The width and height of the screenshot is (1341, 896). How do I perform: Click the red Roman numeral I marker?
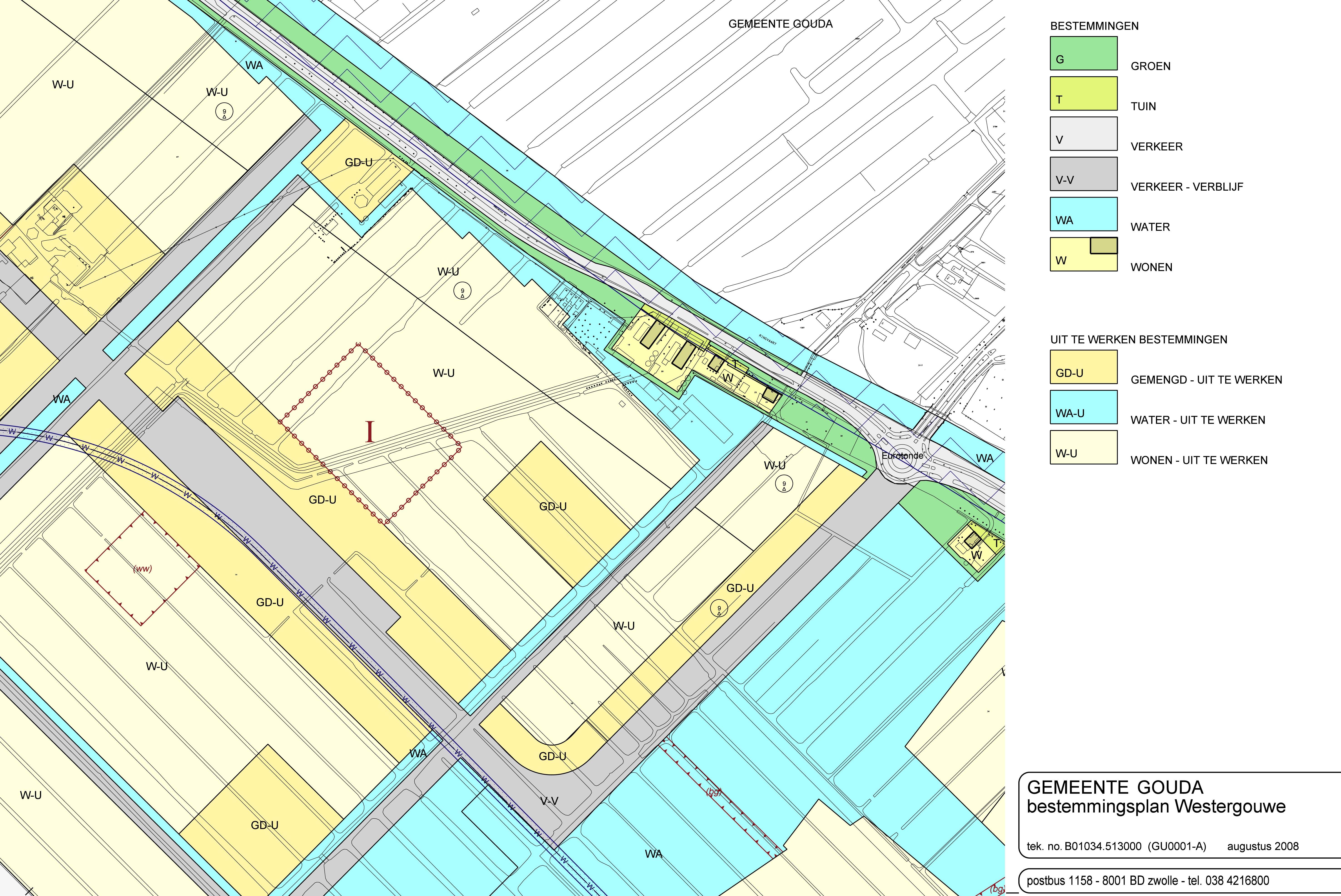tap(370, 431)
